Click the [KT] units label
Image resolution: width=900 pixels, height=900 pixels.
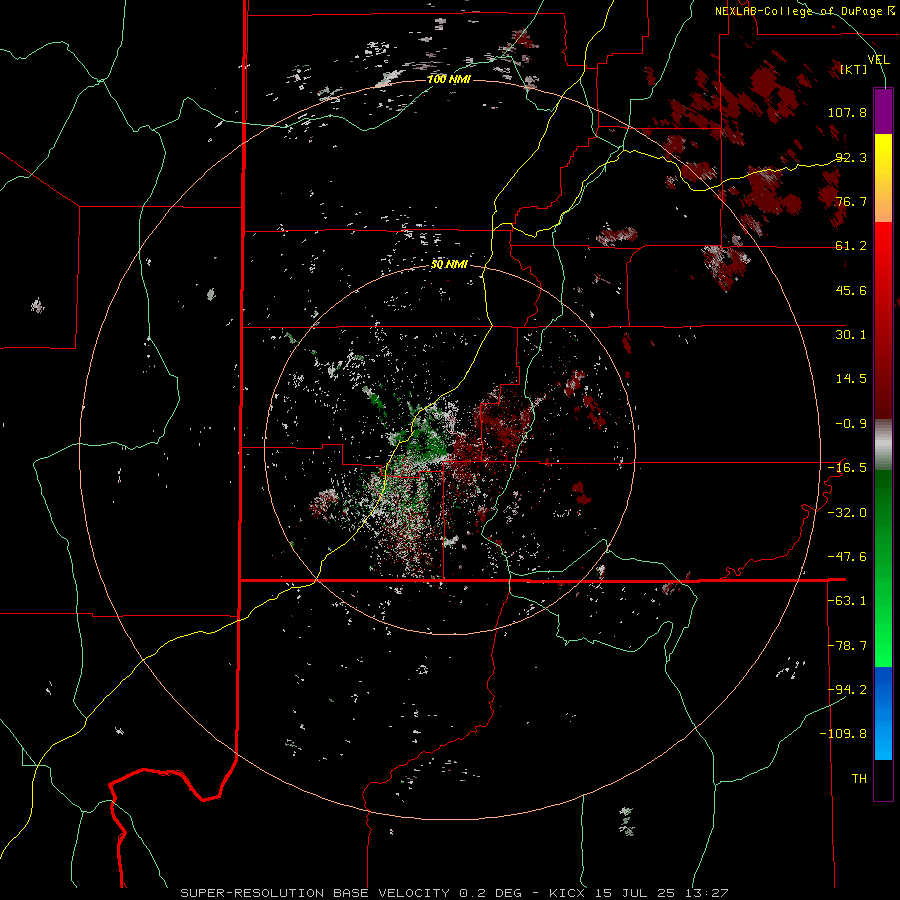(853, 69)
